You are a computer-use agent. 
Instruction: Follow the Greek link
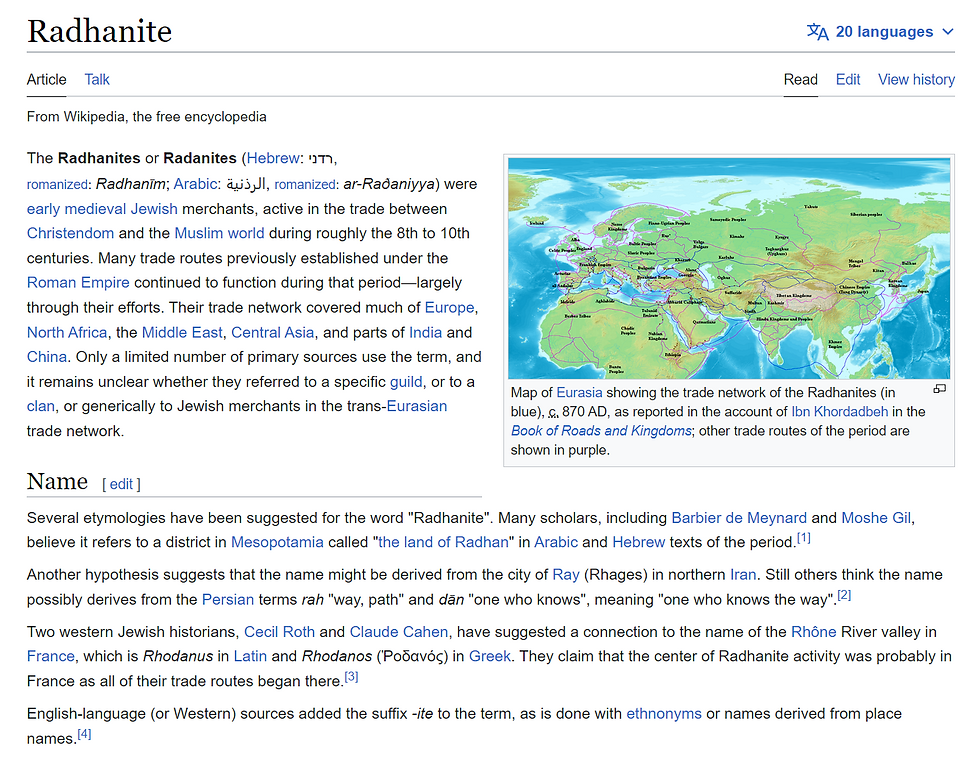490,656
